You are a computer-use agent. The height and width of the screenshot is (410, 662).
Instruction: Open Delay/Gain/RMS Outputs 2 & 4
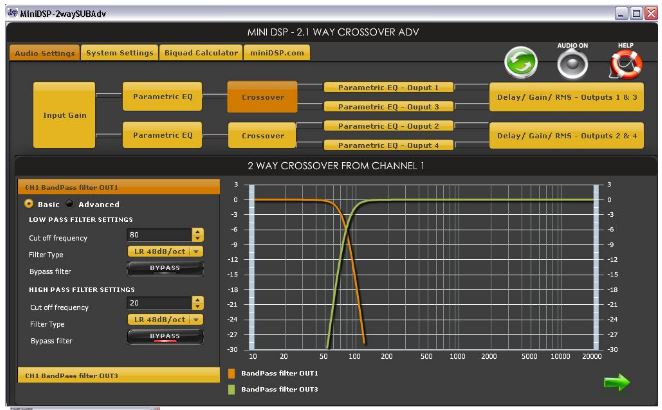567,136
